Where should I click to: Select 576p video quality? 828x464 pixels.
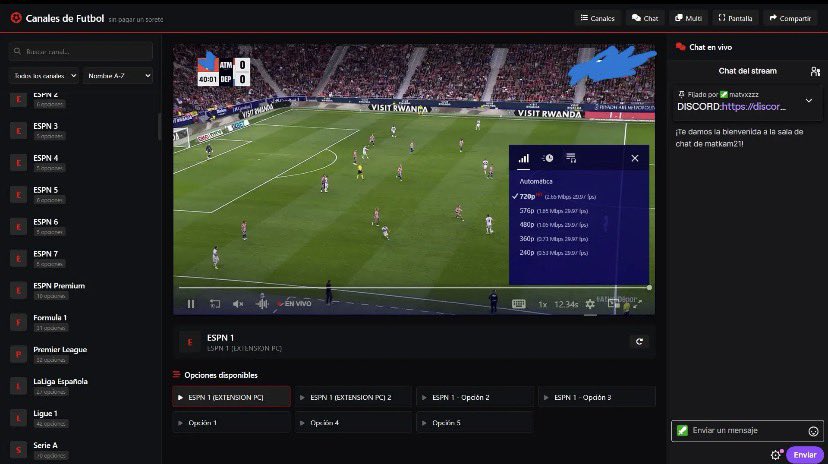pyautogui.click(x=553, y=211)
